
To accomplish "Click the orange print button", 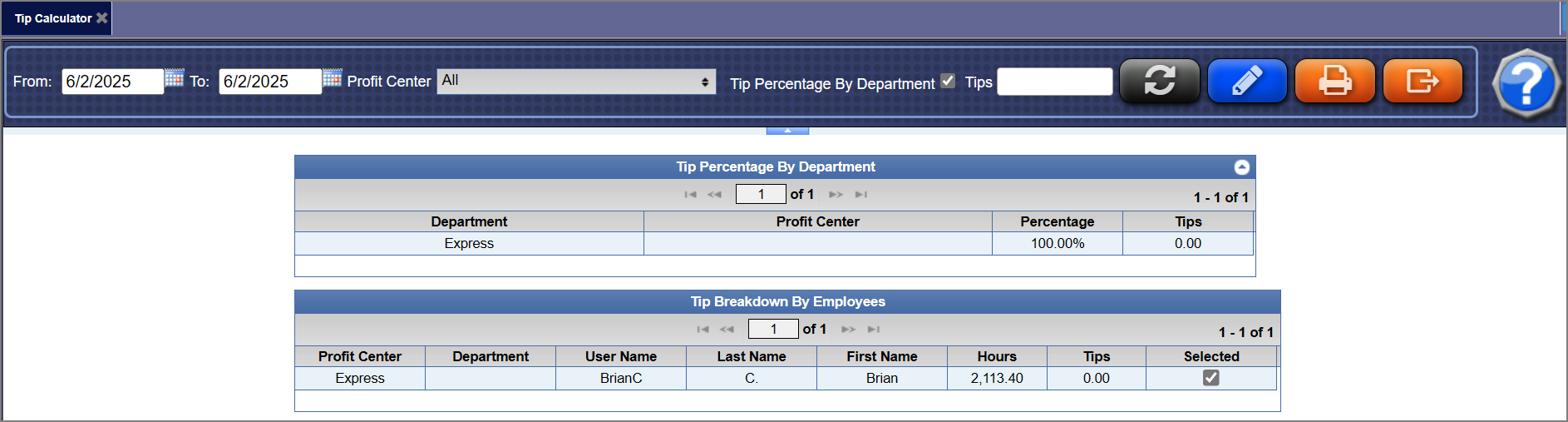I will click(1334, 81).
